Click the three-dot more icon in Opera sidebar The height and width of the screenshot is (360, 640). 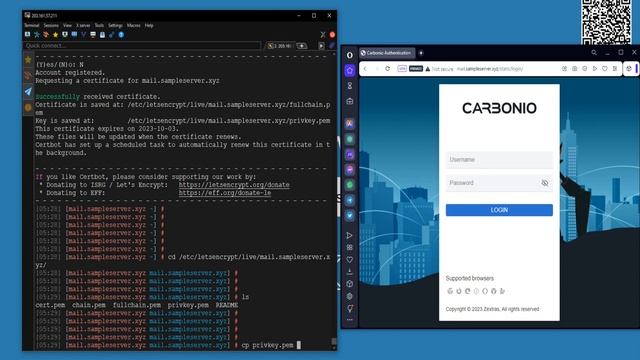[350, 320]
